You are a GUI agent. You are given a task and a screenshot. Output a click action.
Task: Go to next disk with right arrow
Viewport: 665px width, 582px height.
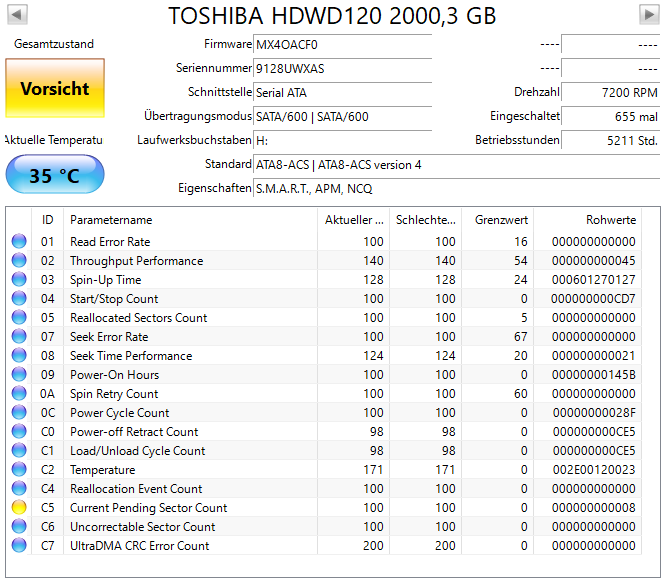pos(649,14)
